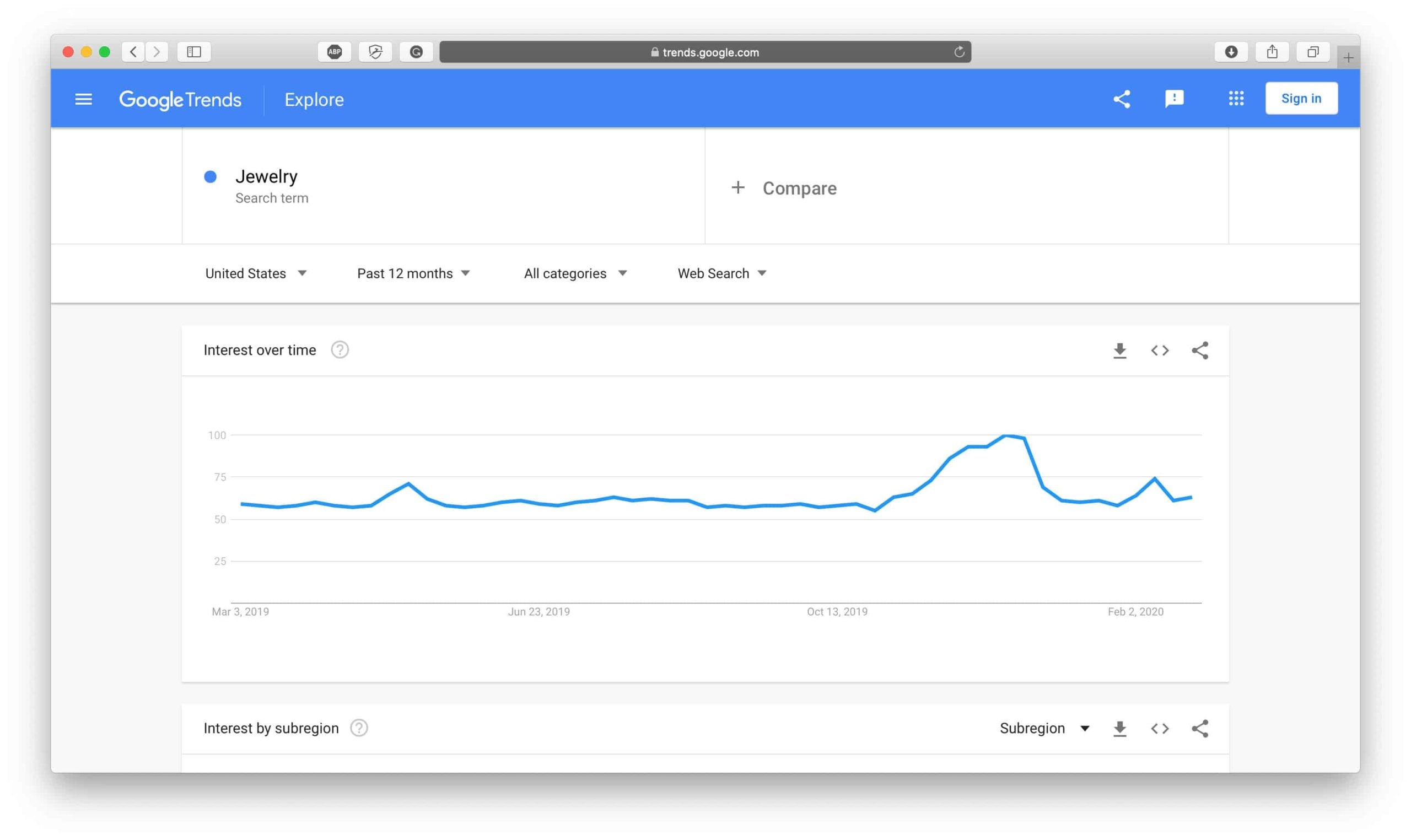
Task: Expand the United States region dropdown
Action: pos(254,273)
